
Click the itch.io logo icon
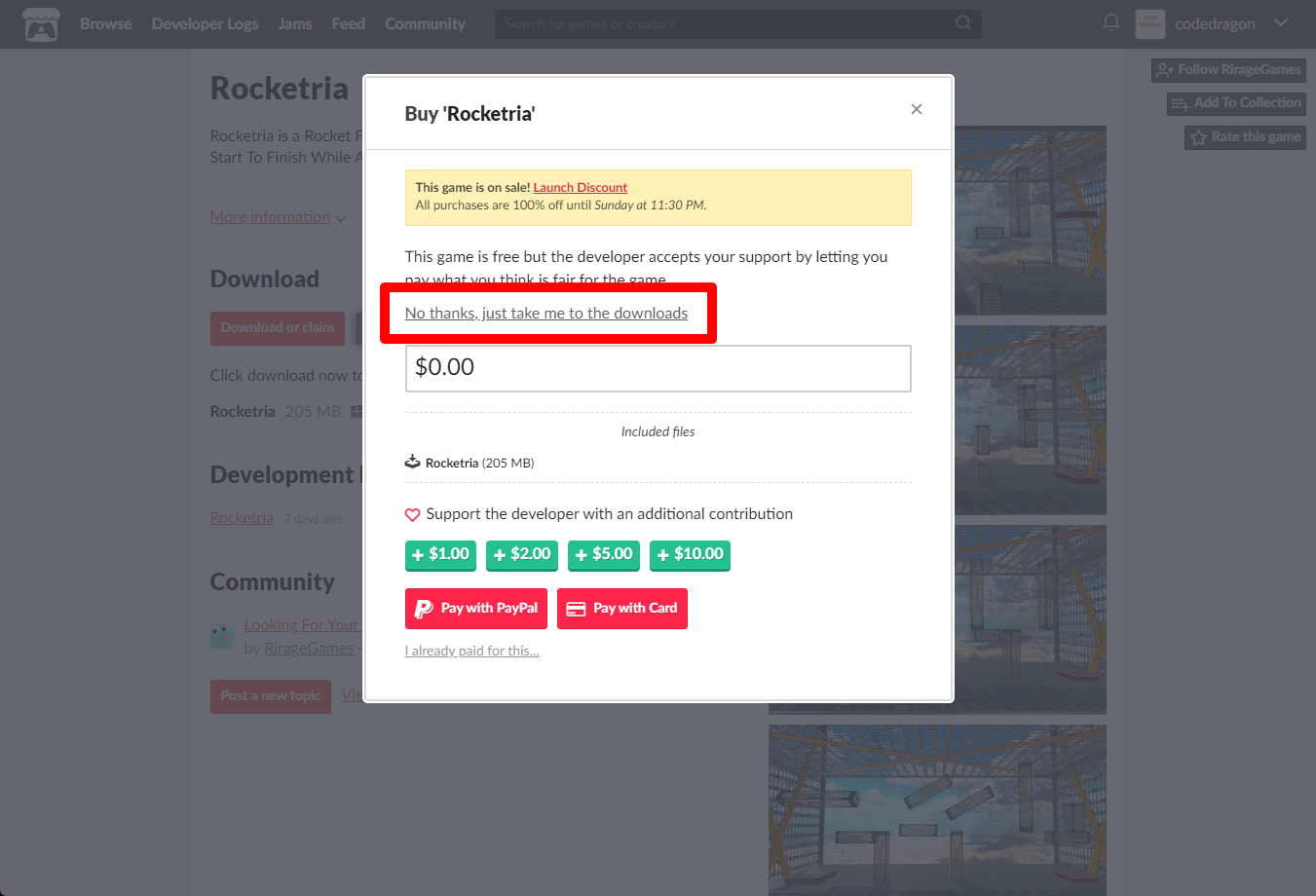(41, 24)
